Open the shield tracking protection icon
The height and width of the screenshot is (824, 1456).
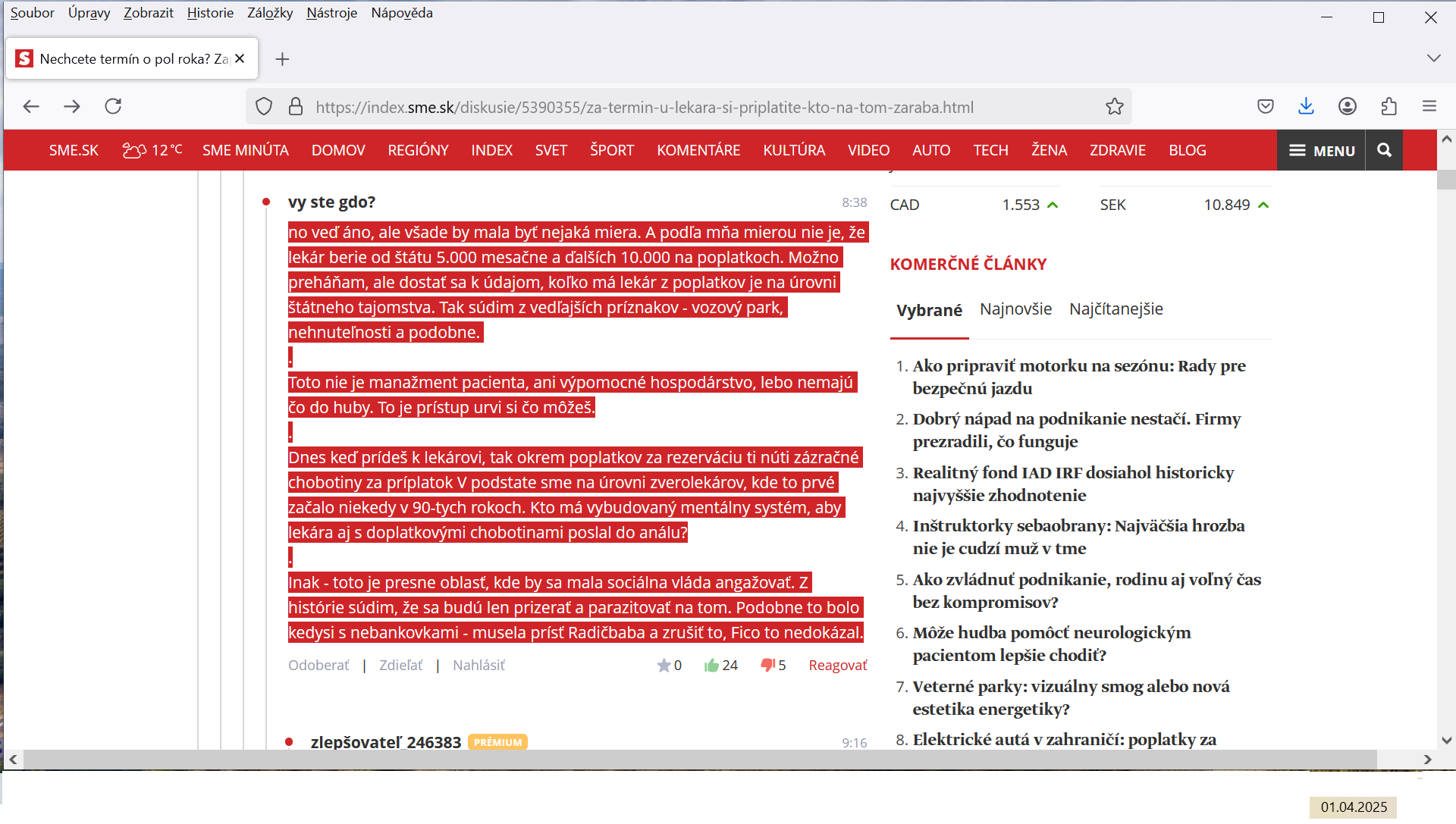pos(264,107)
